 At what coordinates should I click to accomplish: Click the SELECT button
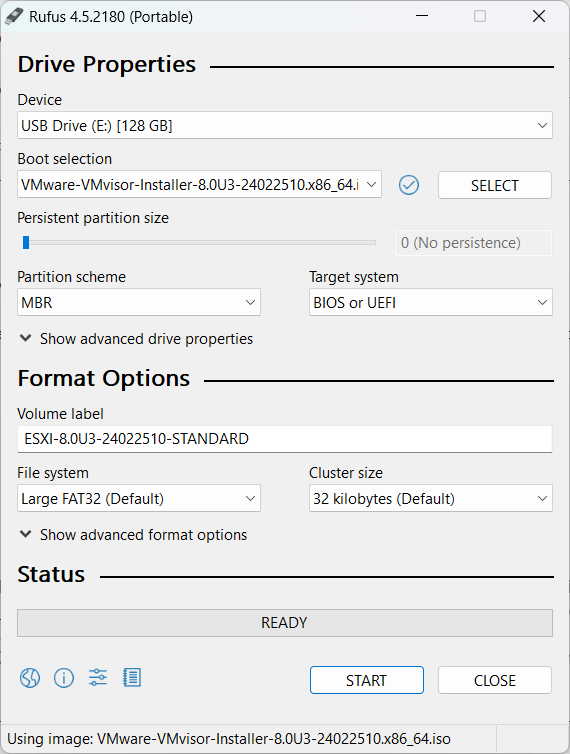click(494, 185)
